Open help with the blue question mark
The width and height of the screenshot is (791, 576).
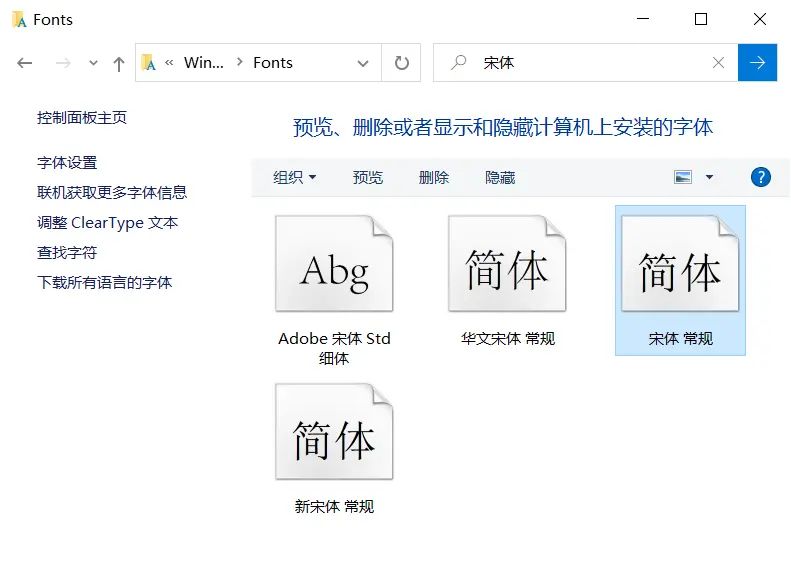click(761, 177)
